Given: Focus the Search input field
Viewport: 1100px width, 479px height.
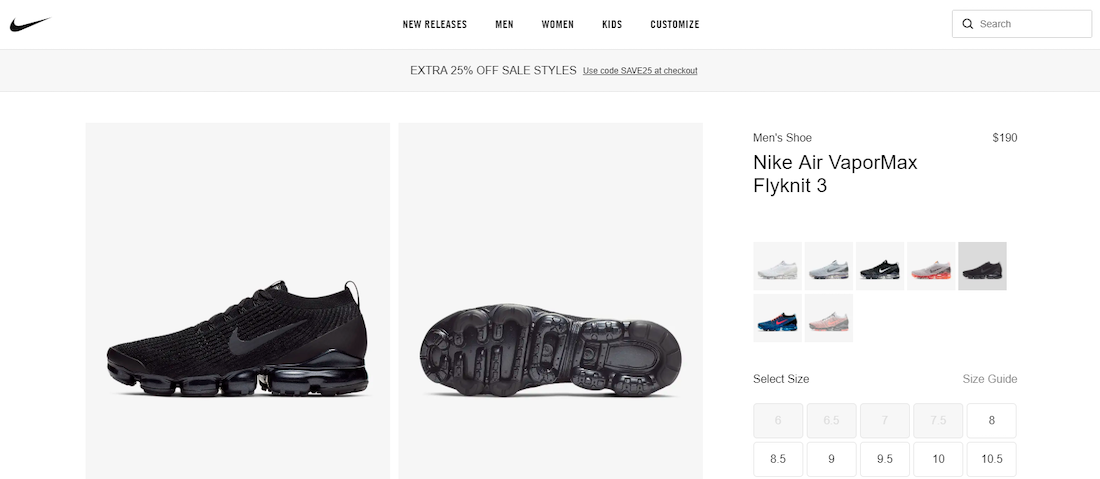Looking at the screenshot, I should [1030, 24].
